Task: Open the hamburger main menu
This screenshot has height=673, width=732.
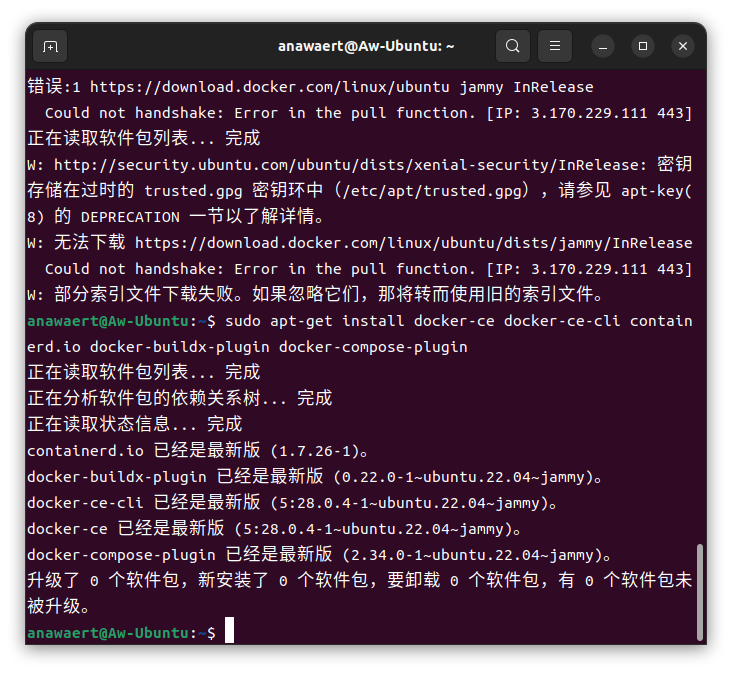Action: (555, 46)
